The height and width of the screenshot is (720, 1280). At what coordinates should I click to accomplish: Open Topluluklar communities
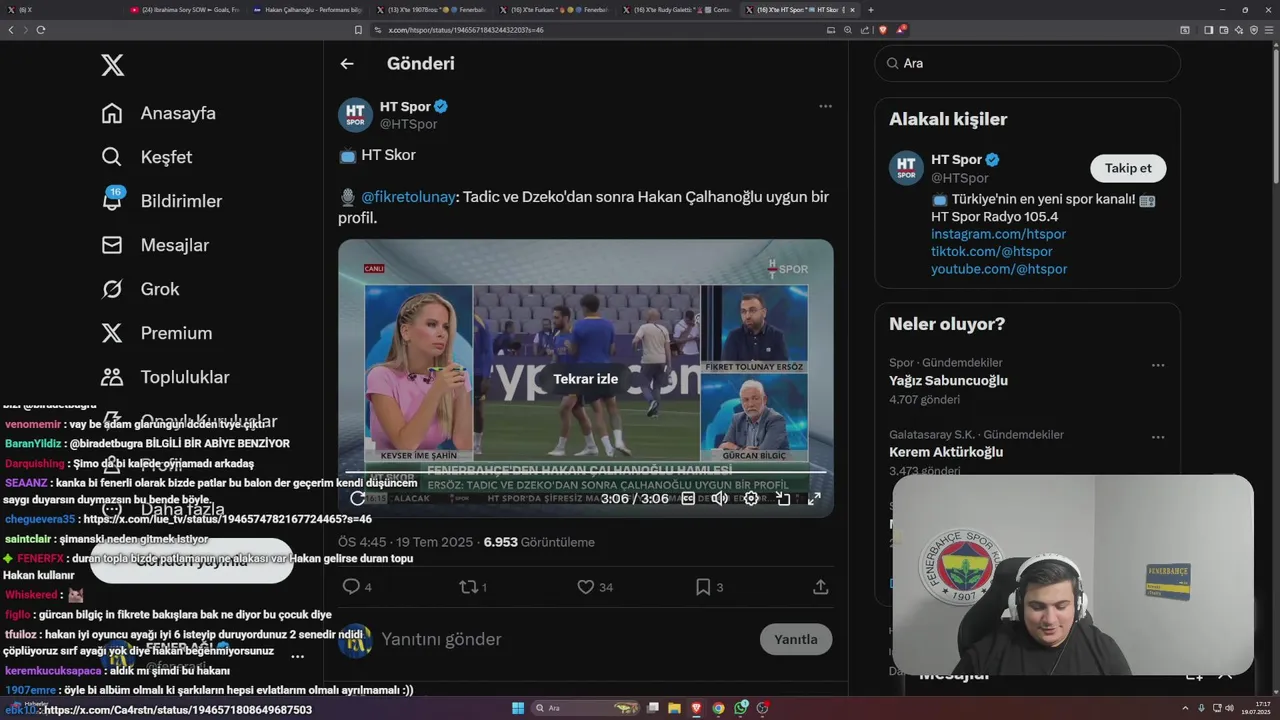165,377
